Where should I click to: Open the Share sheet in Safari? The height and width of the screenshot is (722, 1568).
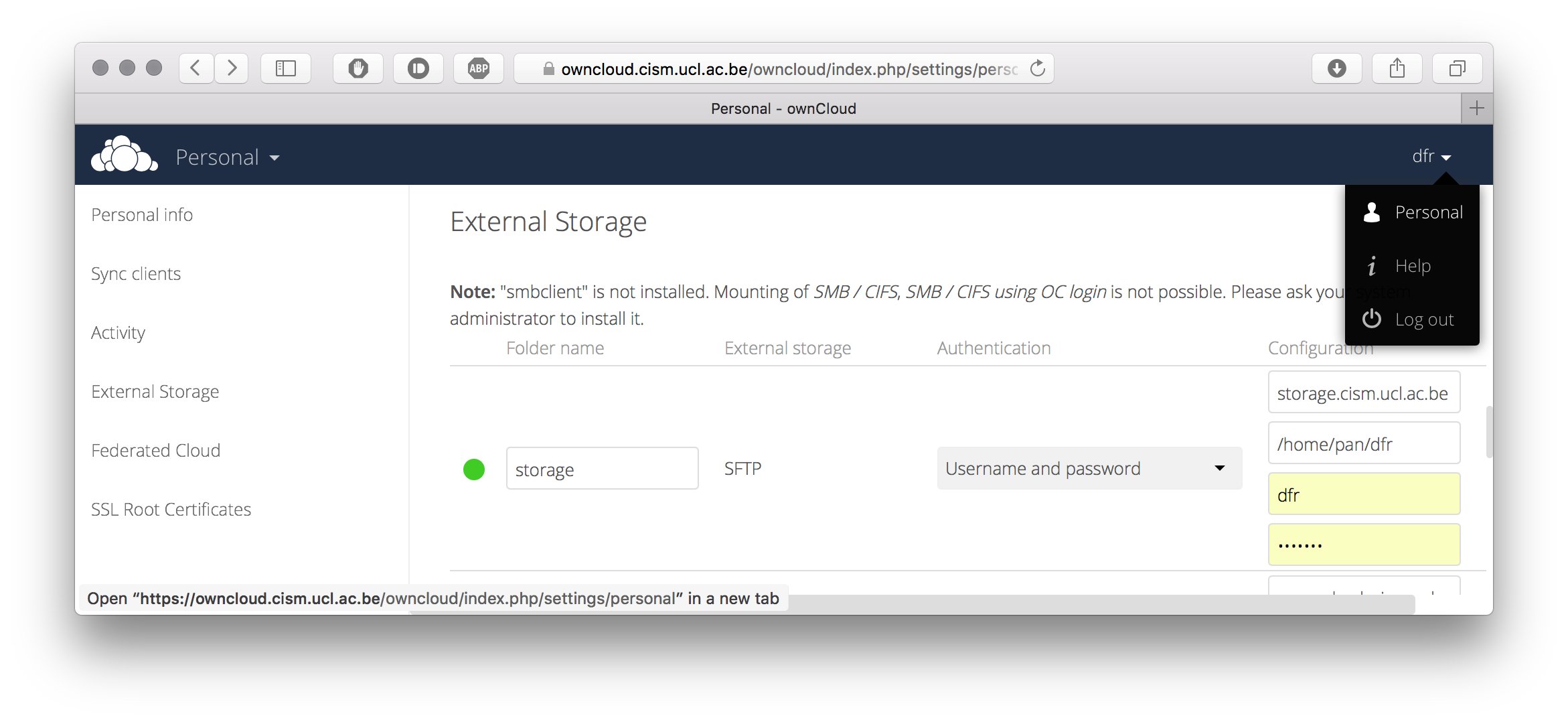[1397, 68]
